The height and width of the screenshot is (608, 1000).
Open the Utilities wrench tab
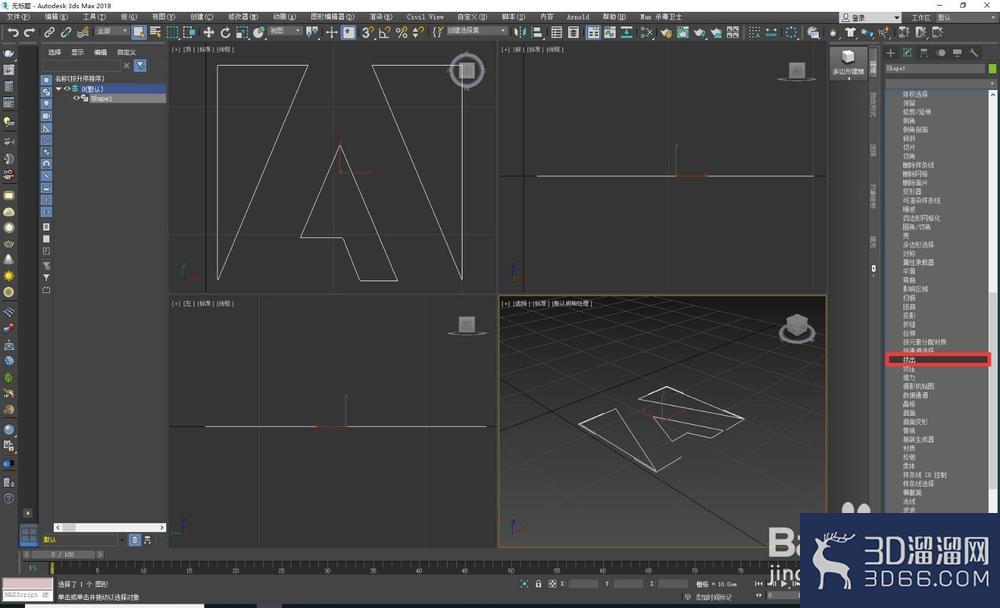(x=974, y=53)
